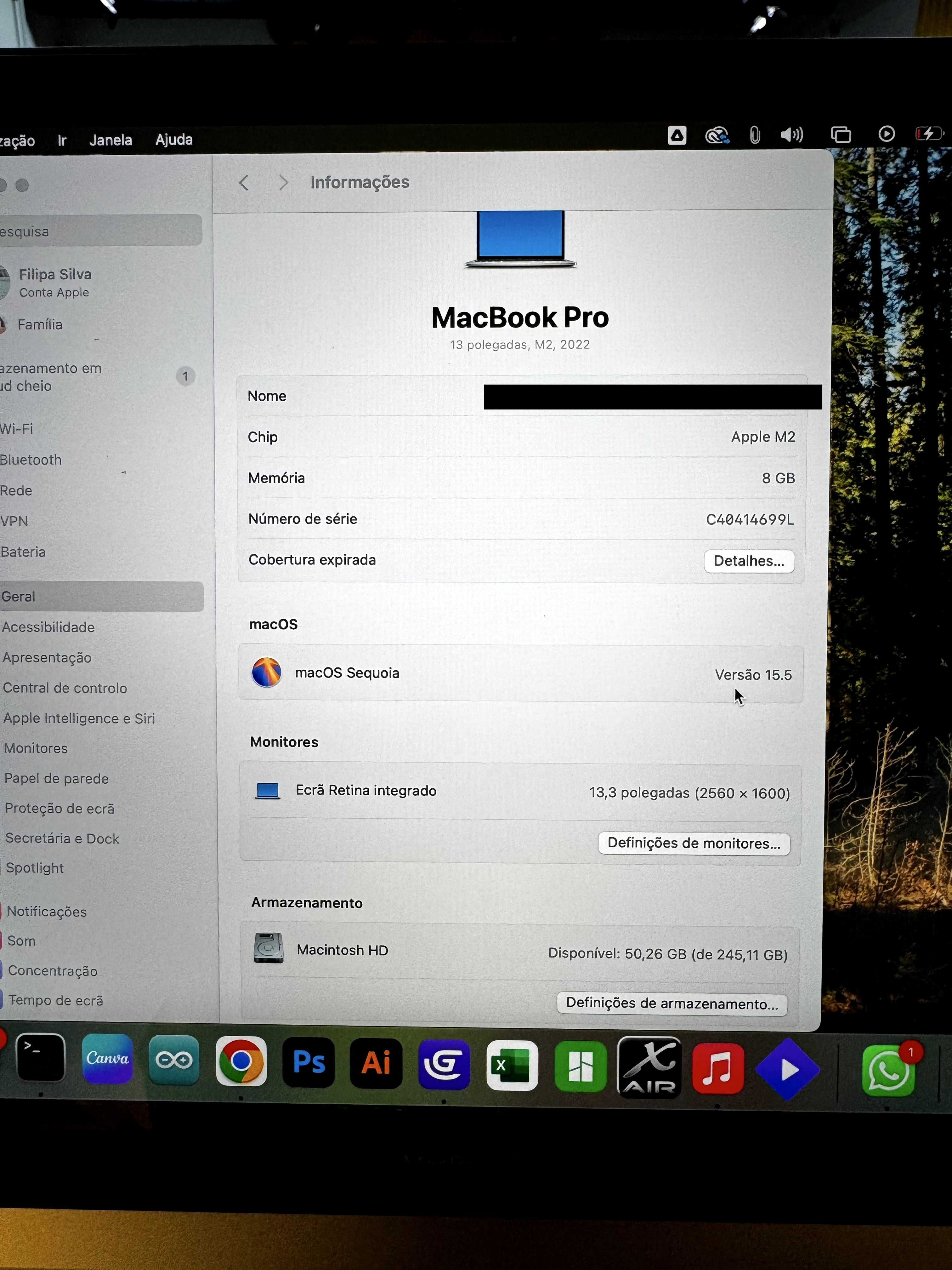
Task: Click the Google Drive menu bar icon
Action: (x=677, y=135)
